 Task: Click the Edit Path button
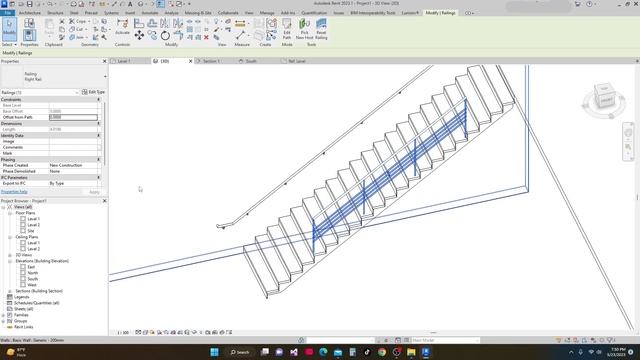pos(287,29)
